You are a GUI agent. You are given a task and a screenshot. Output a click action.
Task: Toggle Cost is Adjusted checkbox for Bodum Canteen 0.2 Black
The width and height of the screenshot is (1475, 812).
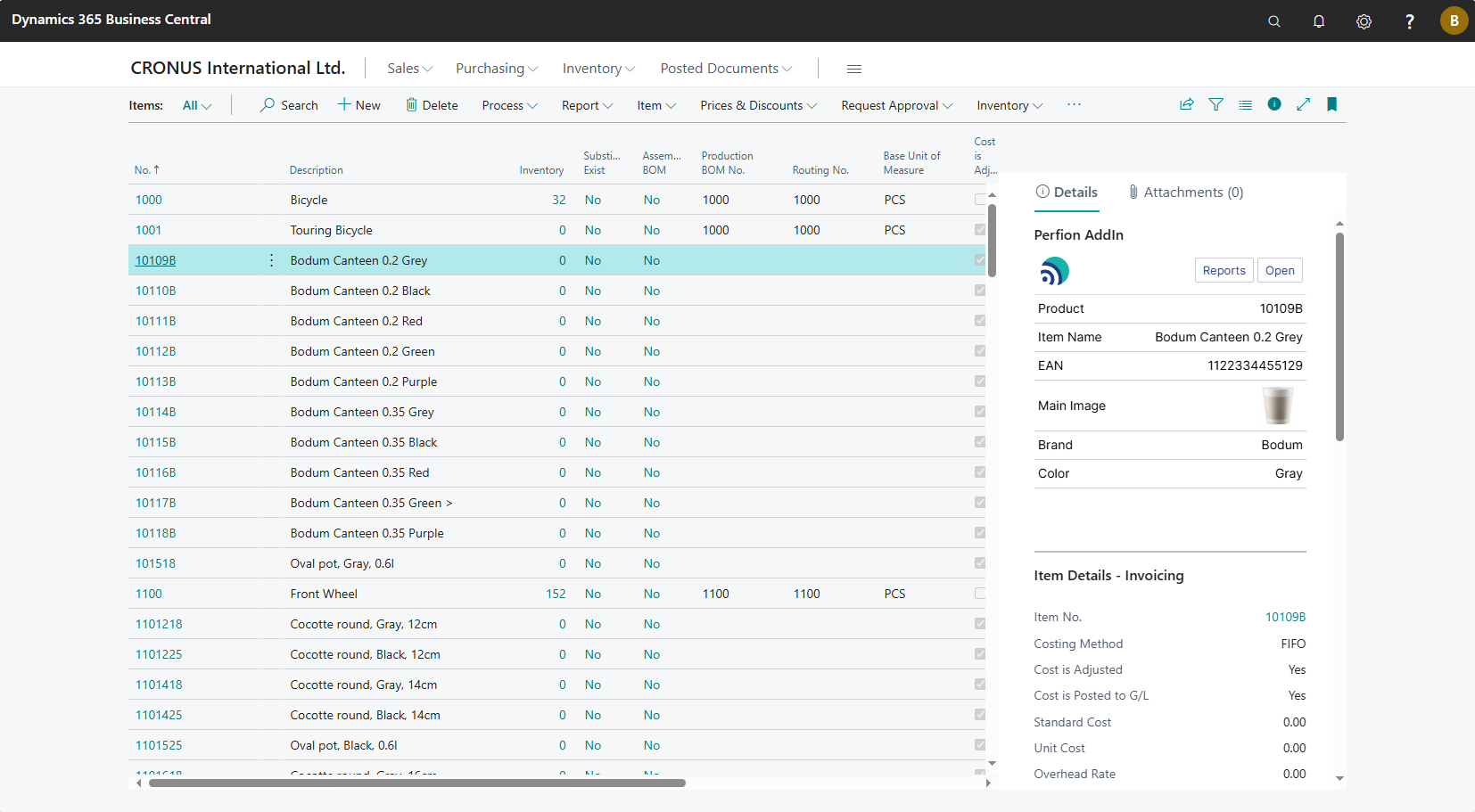980,291
